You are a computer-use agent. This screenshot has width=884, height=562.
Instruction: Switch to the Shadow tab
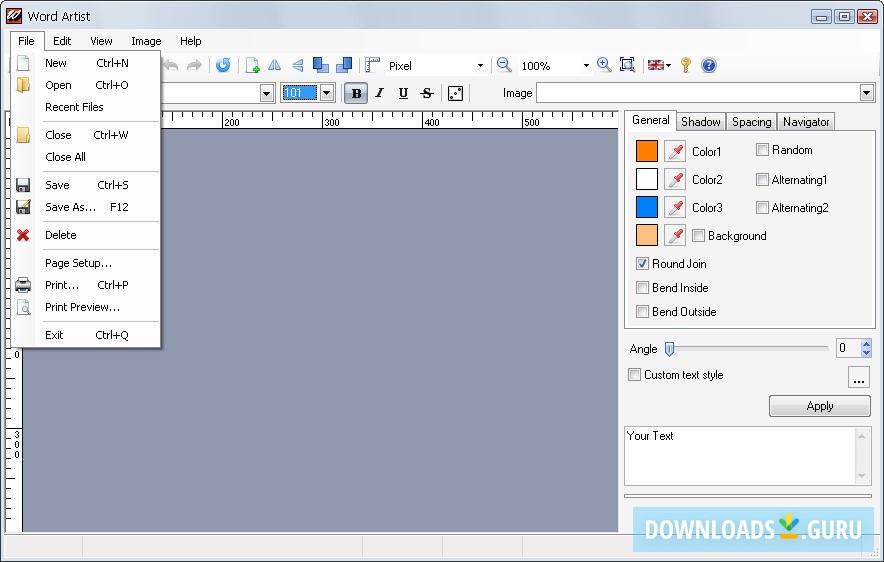(701, 122)
